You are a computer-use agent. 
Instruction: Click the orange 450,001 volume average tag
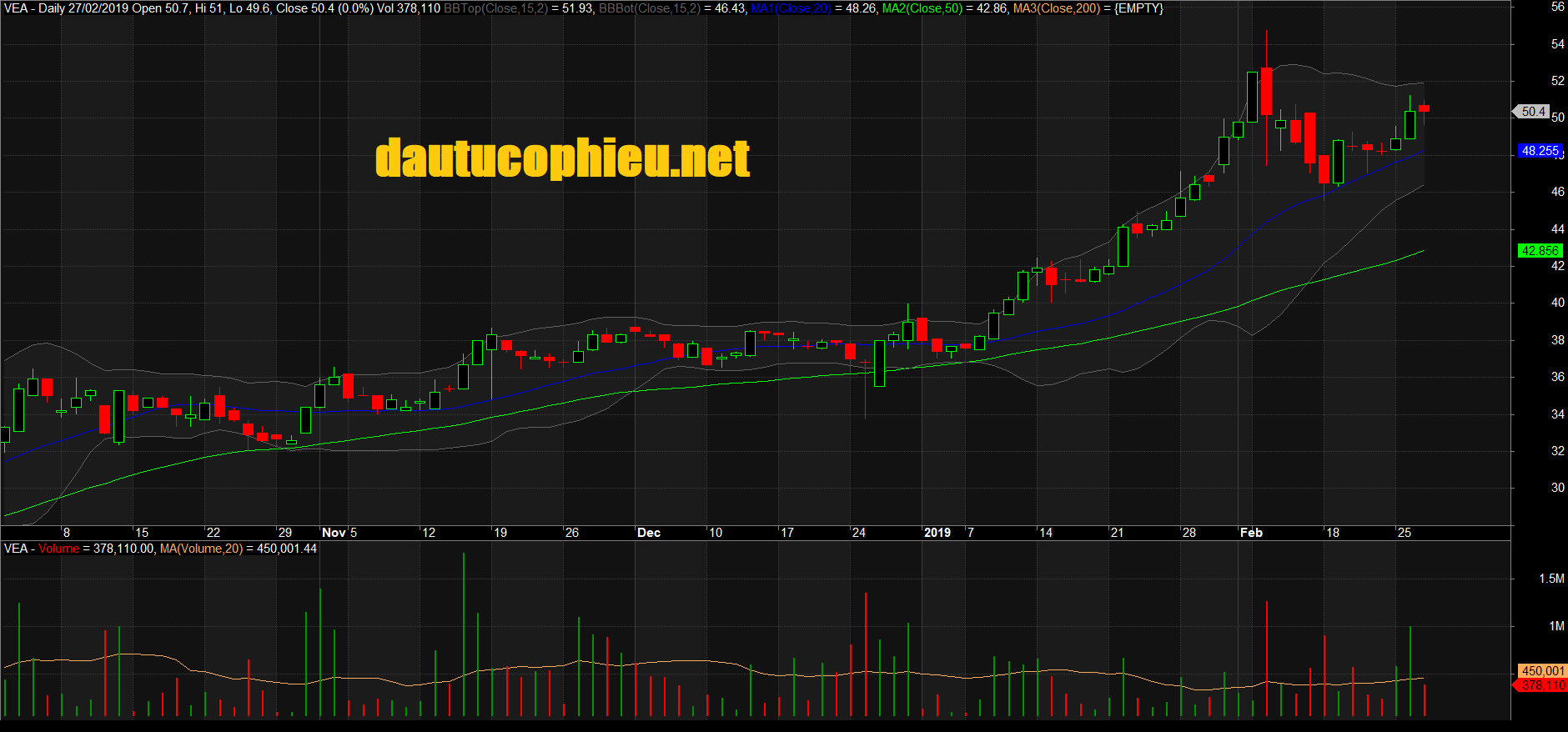pos(1542,671)
